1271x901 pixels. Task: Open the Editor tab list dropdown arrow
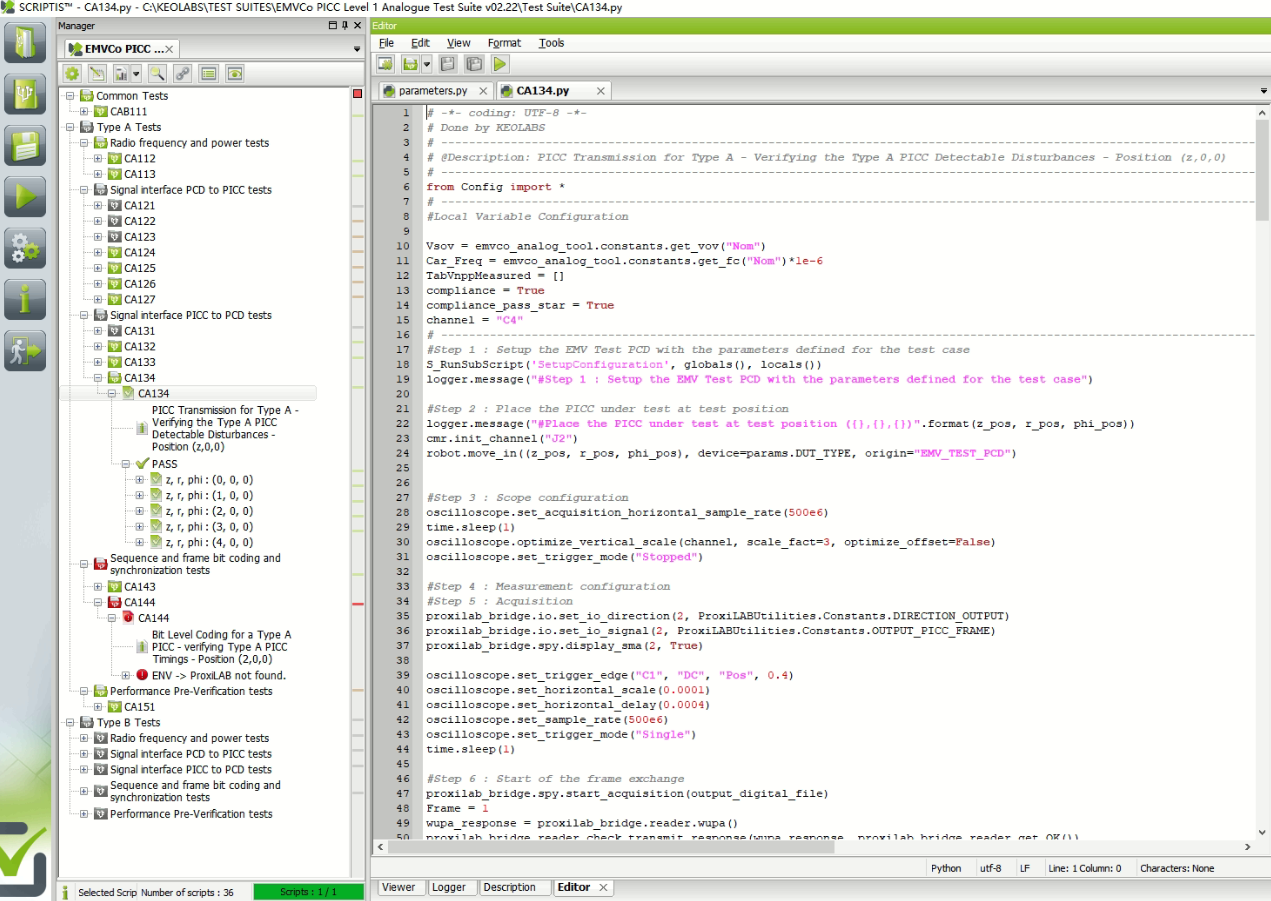[x=1264, y=91]
